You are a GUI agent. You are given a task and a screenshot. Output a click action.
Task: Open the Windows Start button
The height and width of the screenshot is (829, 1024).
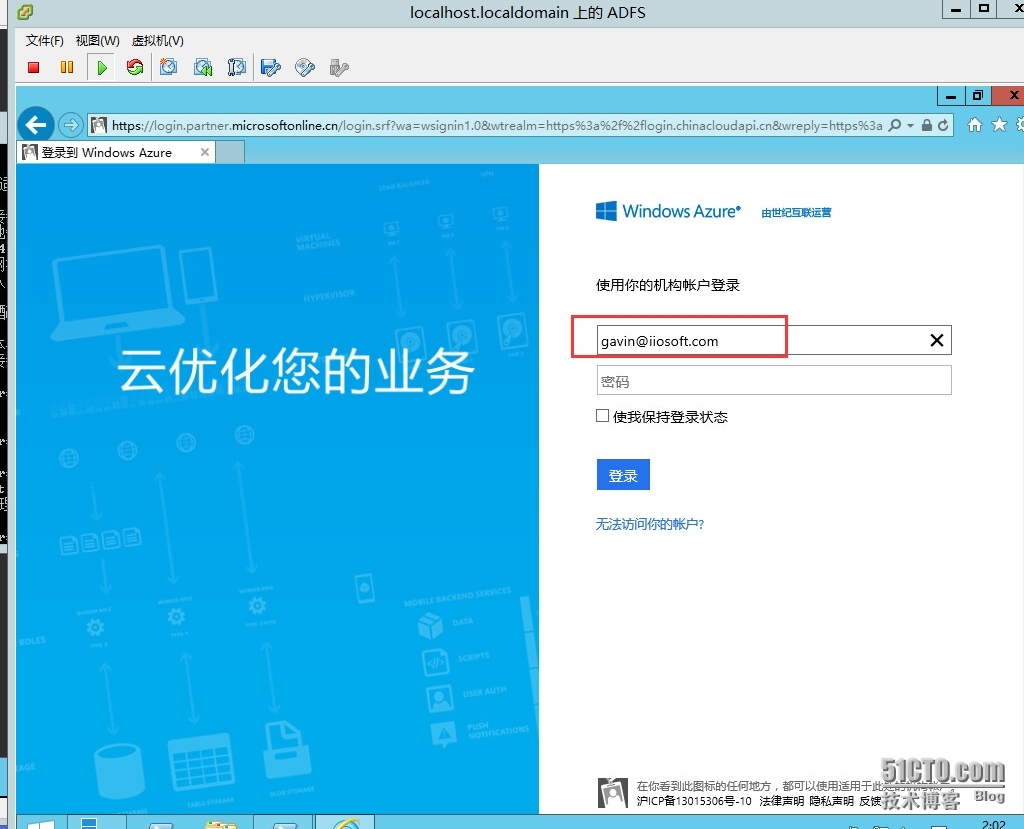pyautogui.click(x=41, y=823)
